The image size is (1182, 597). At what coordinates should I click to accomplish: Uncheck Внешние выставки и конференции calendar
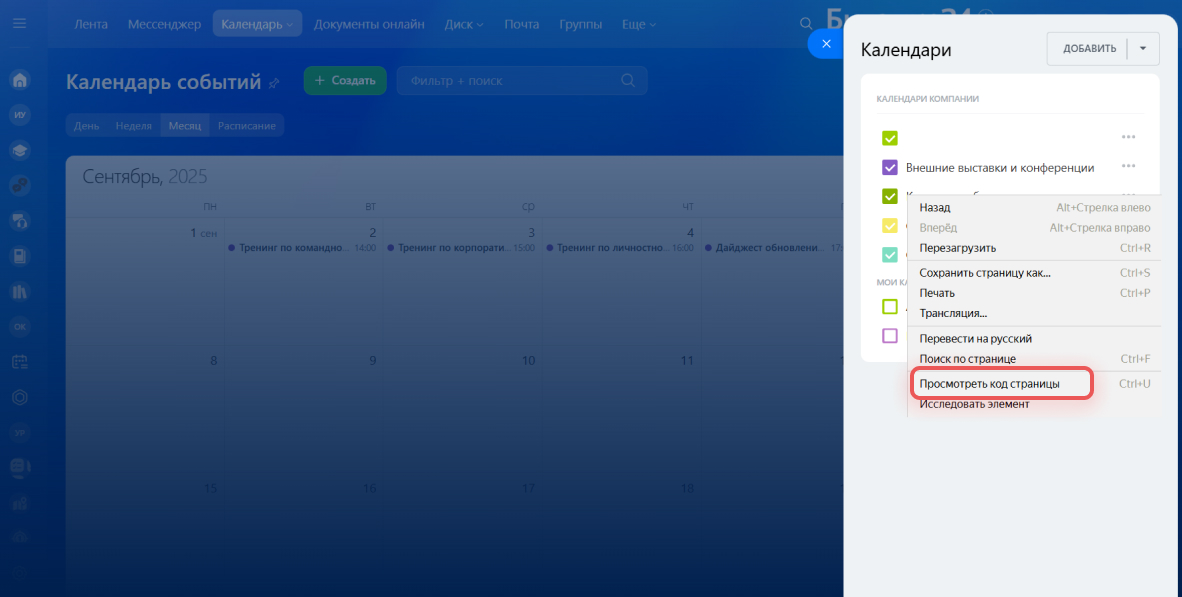pos(889,167)
